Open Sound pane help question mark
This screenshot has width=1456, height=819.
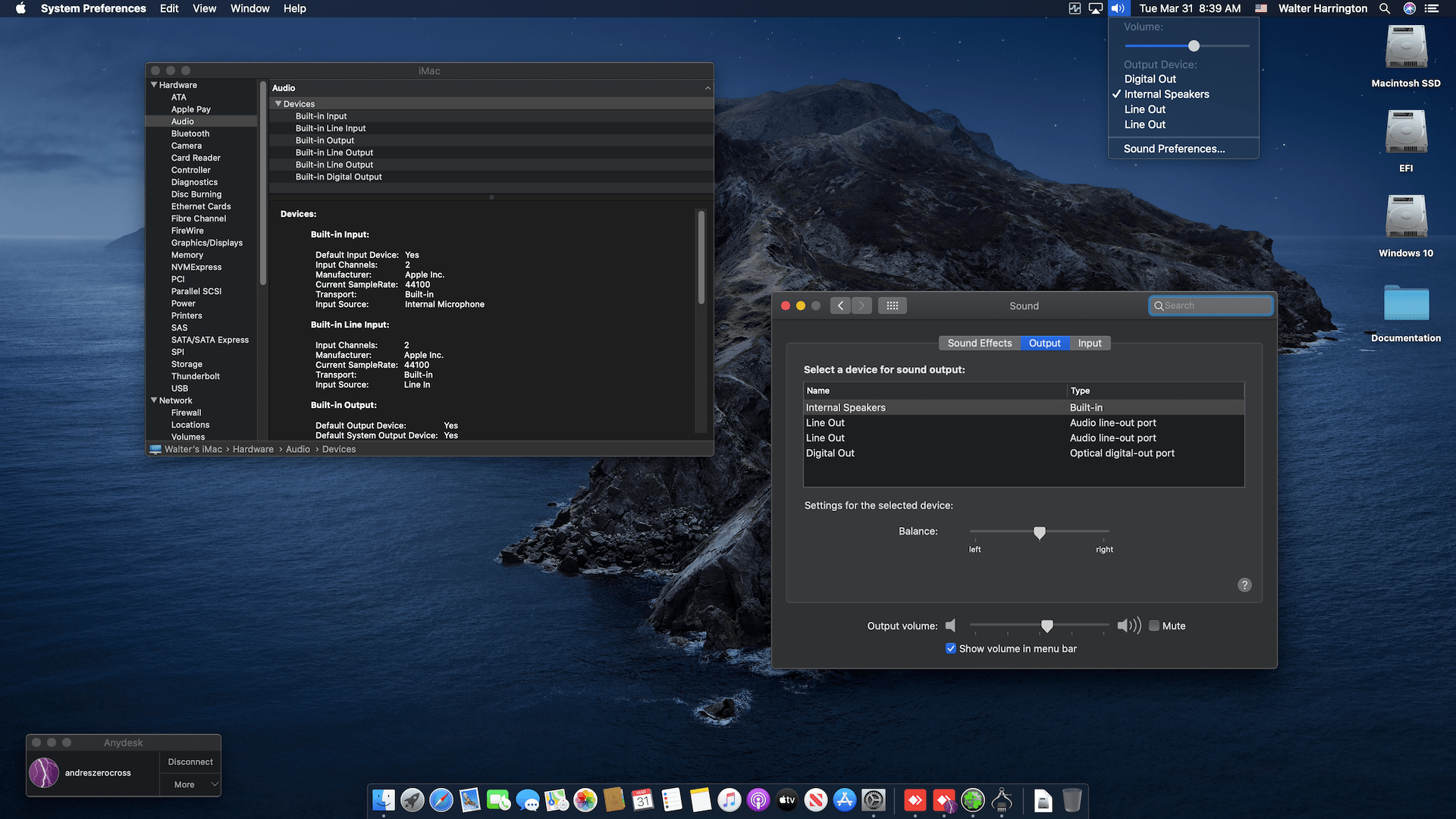tap(1244, 585)
